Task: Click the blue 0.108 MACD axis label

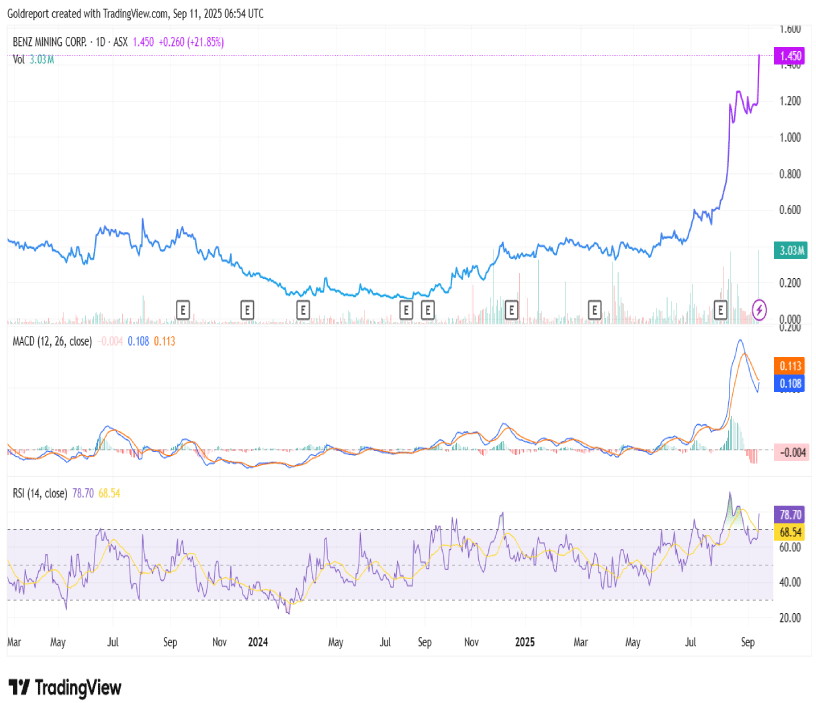Action: [x=789, y=383]
